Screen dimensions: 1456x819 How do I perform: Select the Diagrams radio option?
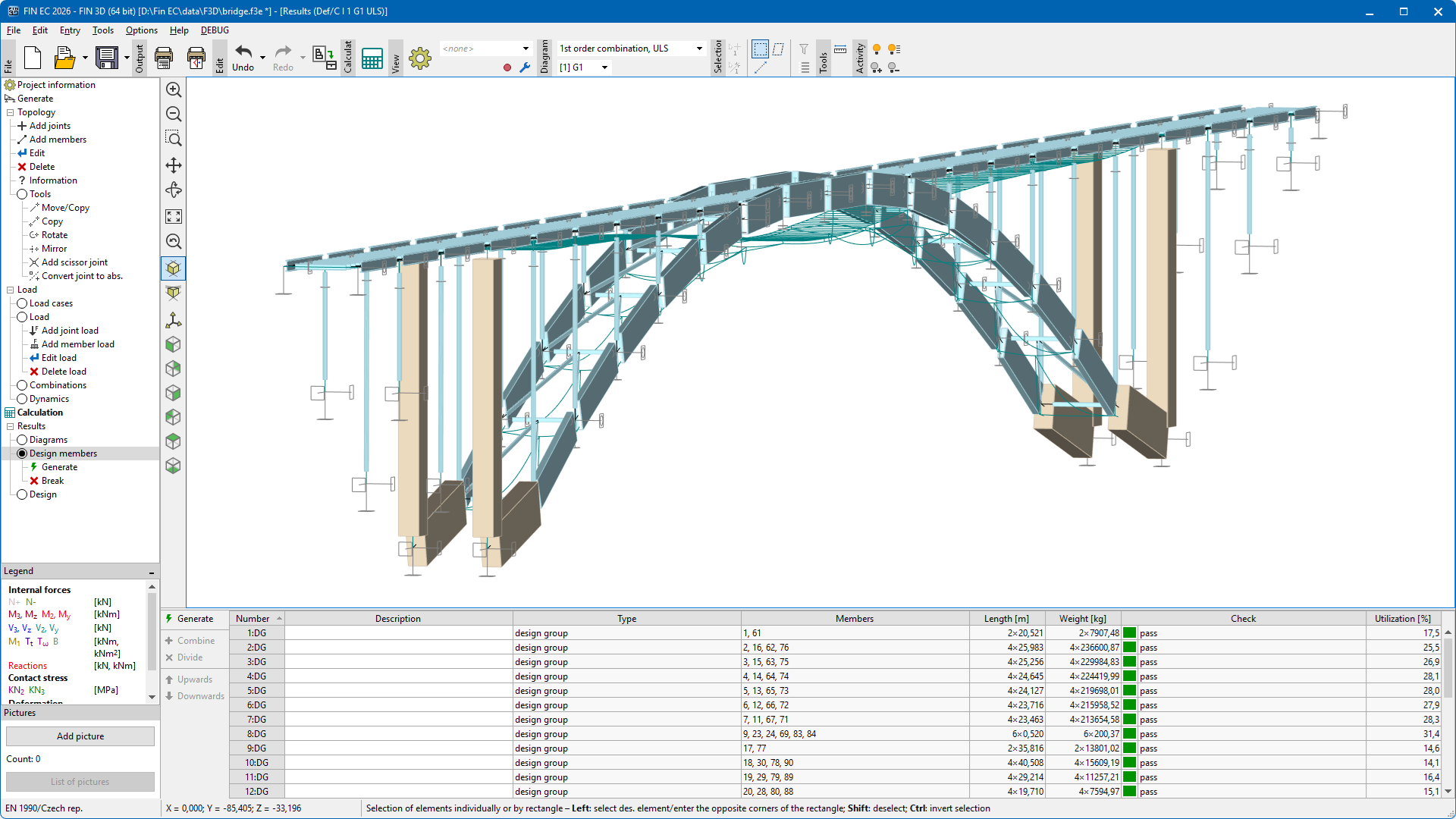[x=22, y=440]
